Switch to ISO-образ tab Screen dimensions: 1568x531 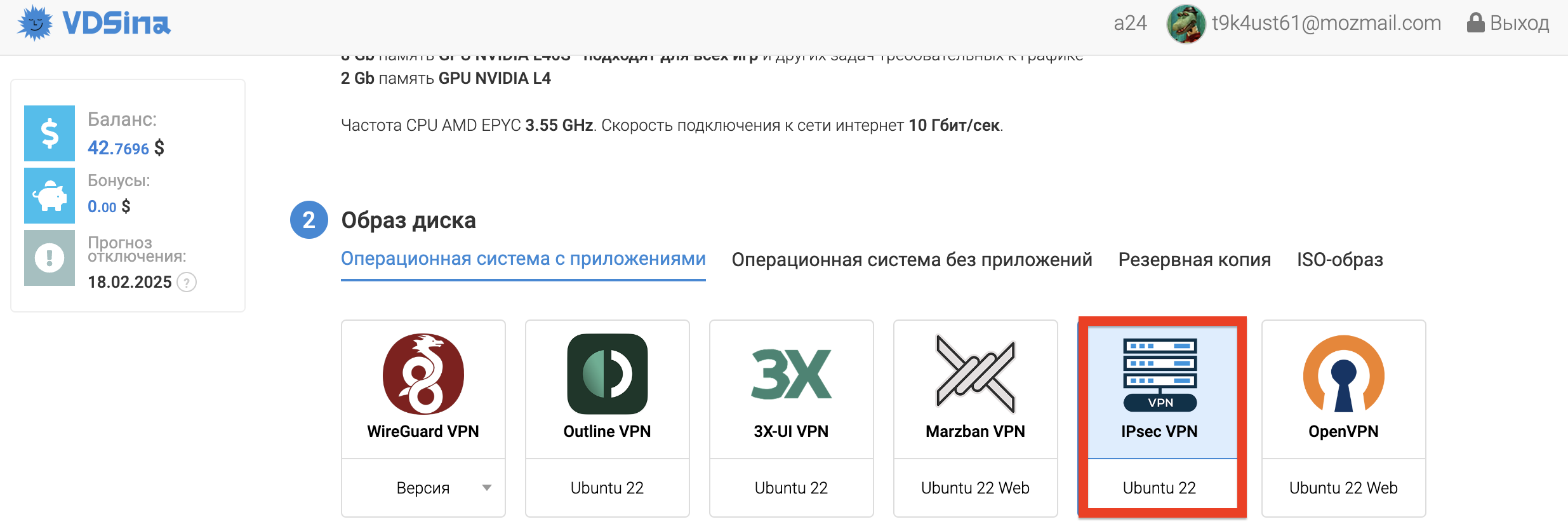[x=1339, y=260]
